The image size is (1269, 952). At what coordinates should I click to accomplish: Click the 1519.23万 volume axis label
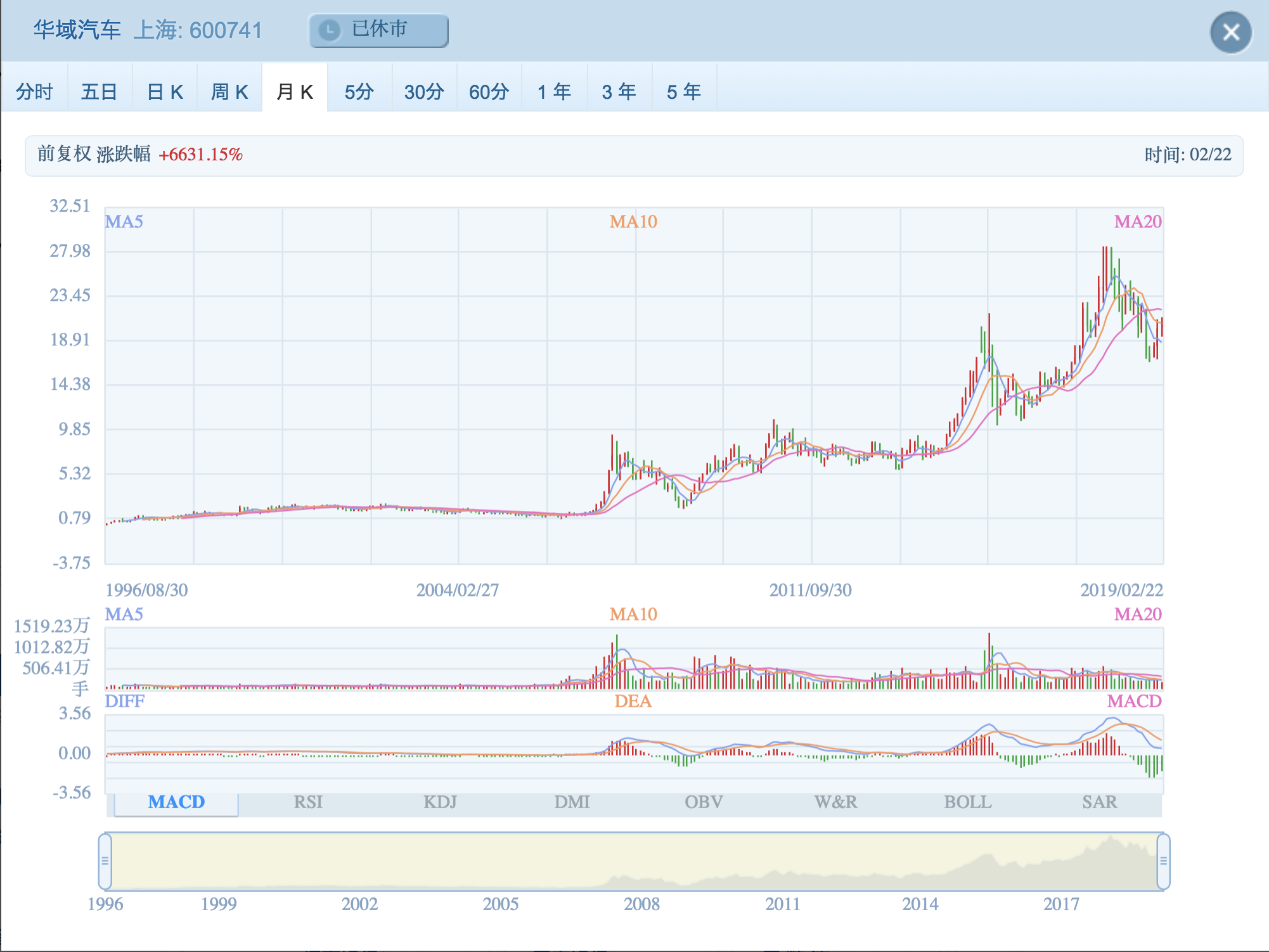(52, 626)
